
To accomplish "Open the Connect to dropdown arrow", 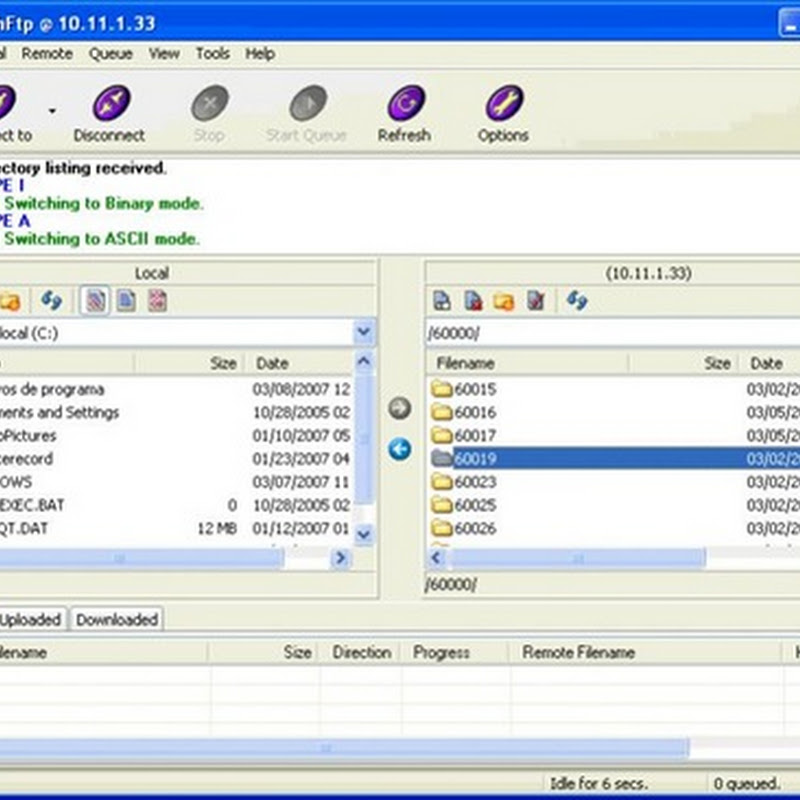I will tap(52, 110).
